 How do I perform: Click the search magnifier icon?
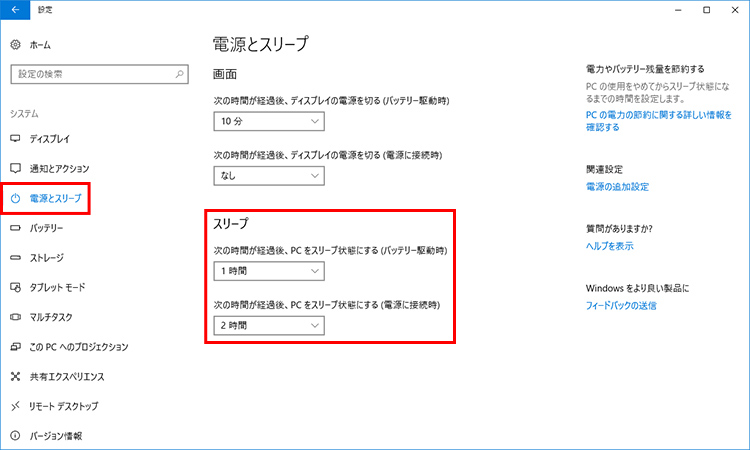179,74
